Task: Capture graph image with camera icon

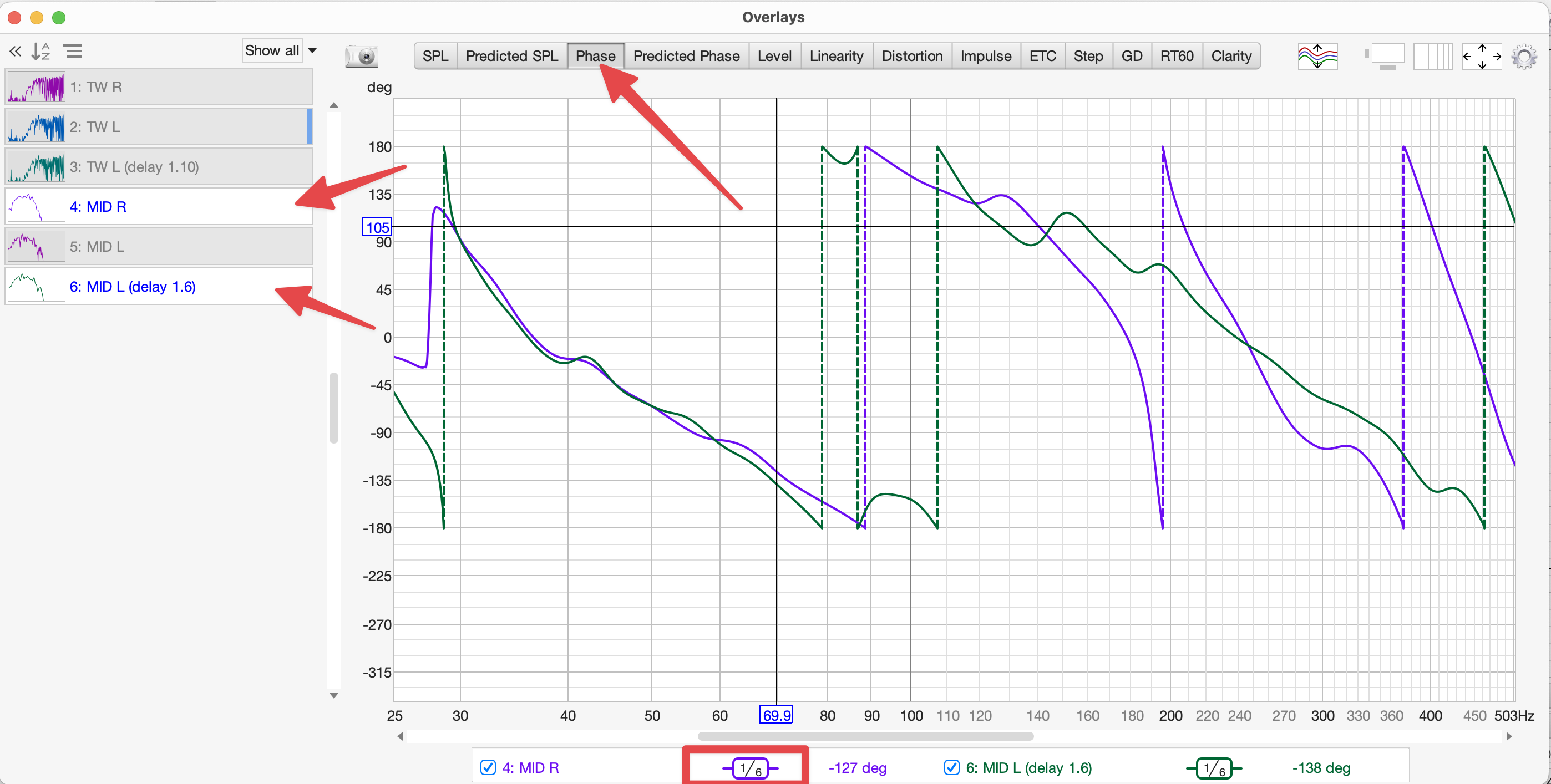Action: point(362,56)
